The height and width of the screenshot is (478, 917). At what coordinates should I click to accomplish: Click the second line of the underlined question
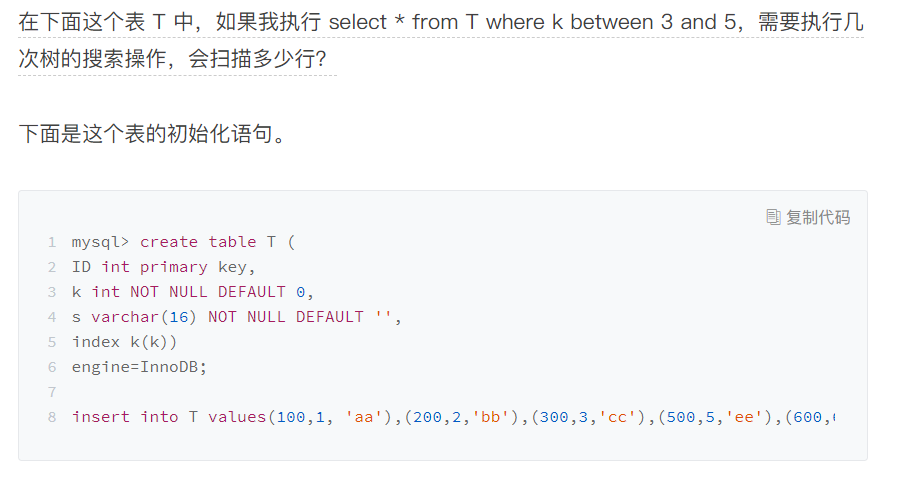pyautogui.click(x=173, y=59)
